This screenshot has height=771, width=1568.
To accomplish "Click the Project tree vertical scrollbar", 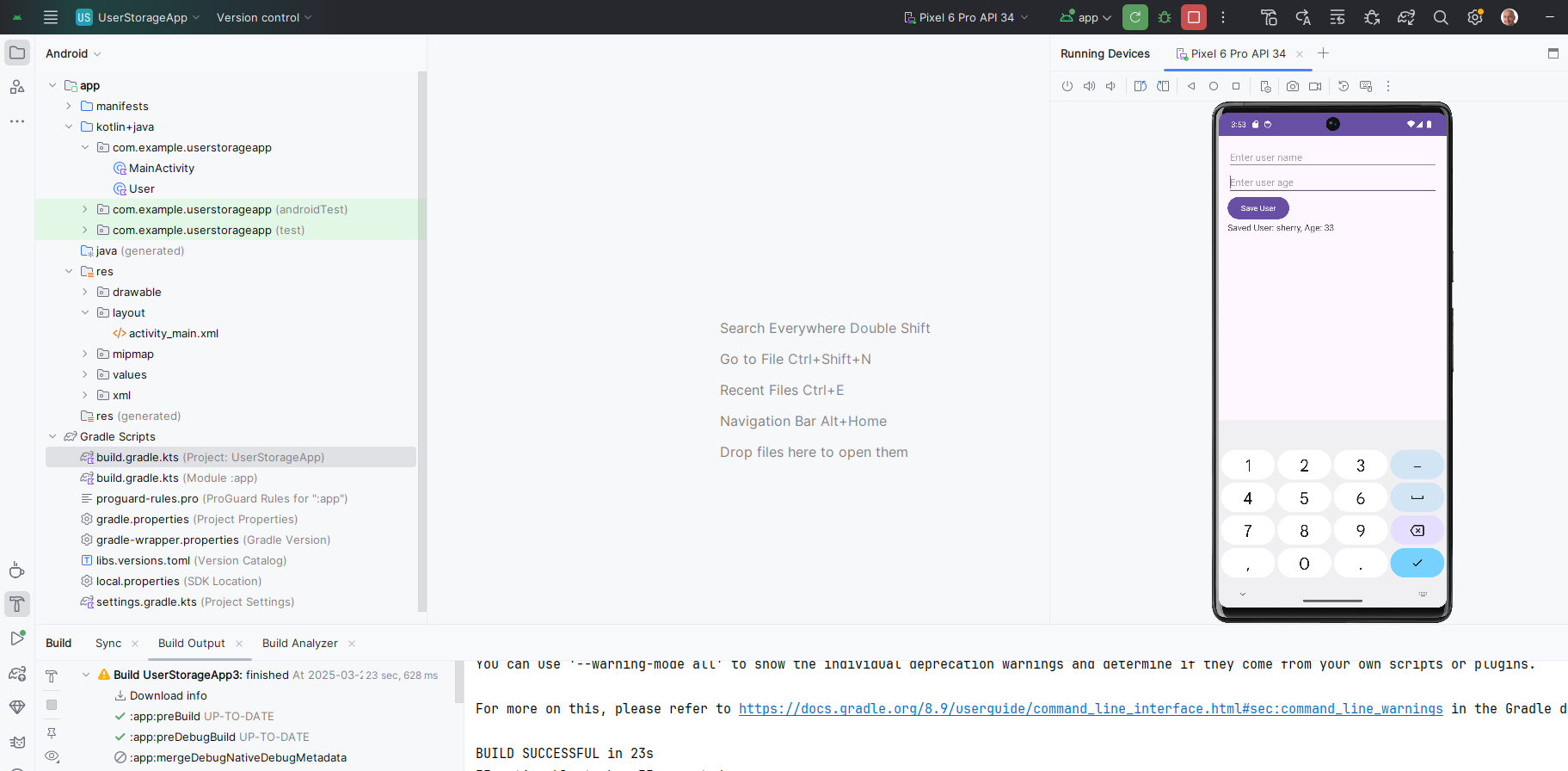I will pyautogui.click(x=422, y=341).
